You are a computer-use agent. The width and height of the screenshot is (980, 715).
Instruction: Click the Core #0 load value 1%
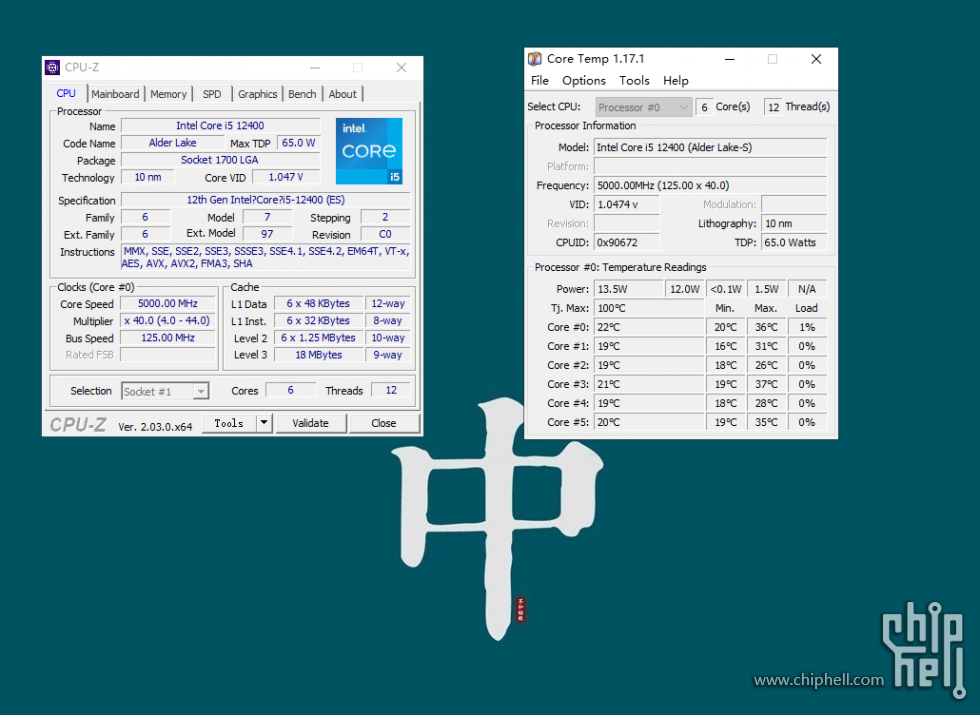click(807, 327)
